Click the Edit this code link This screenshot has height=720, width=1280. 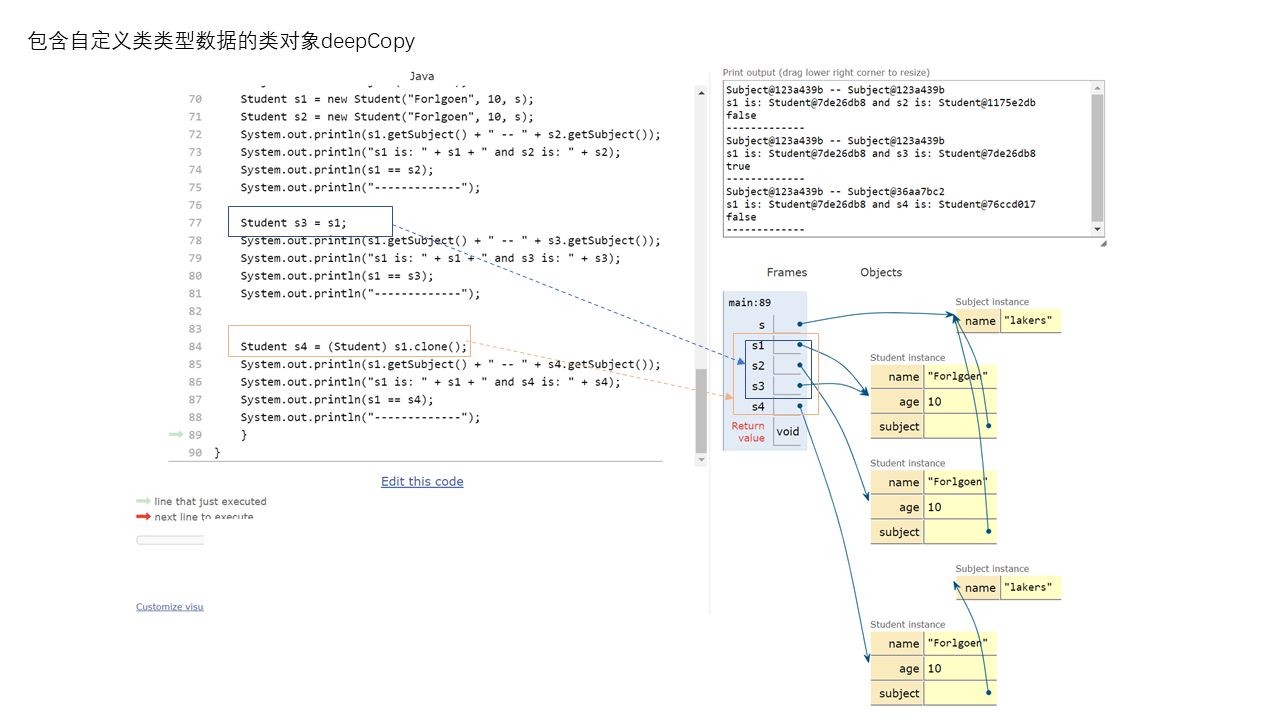pyautogui.click(x=422, y=482)
